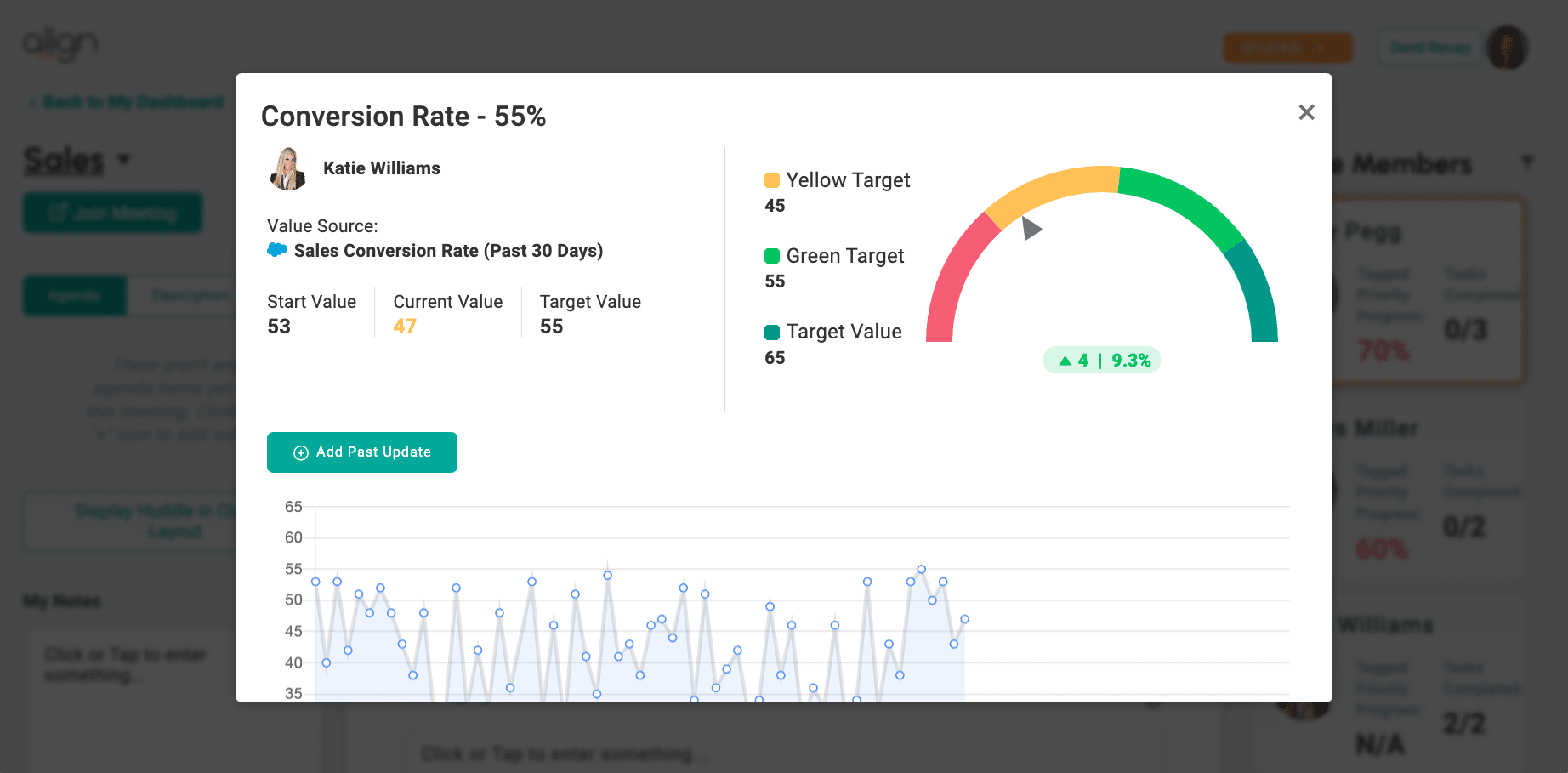
Task: Click the Katie Williams name
Action: [x=382, y=168]
